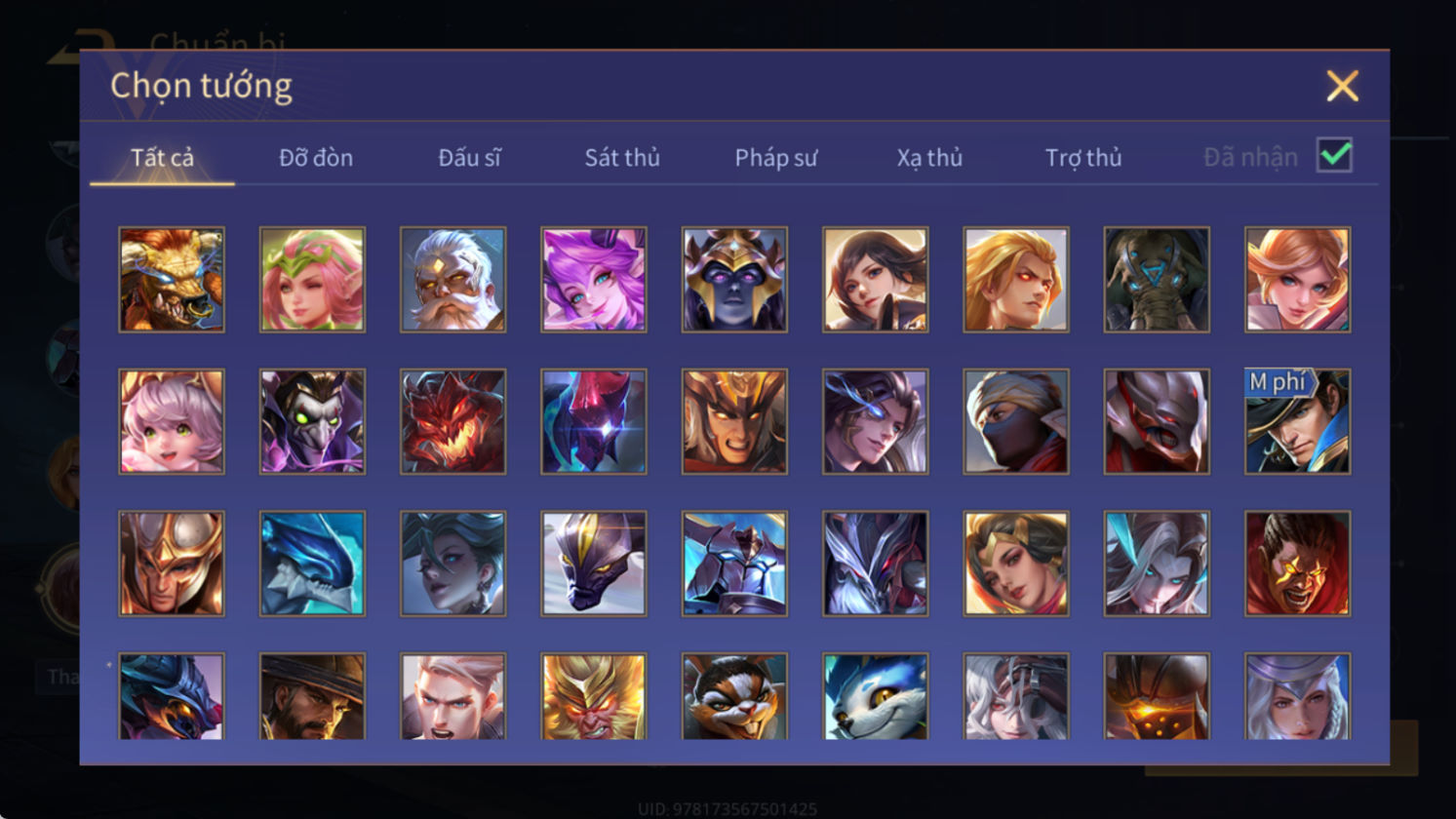Select the blue shark hero portrait

(x=312, y=564)
